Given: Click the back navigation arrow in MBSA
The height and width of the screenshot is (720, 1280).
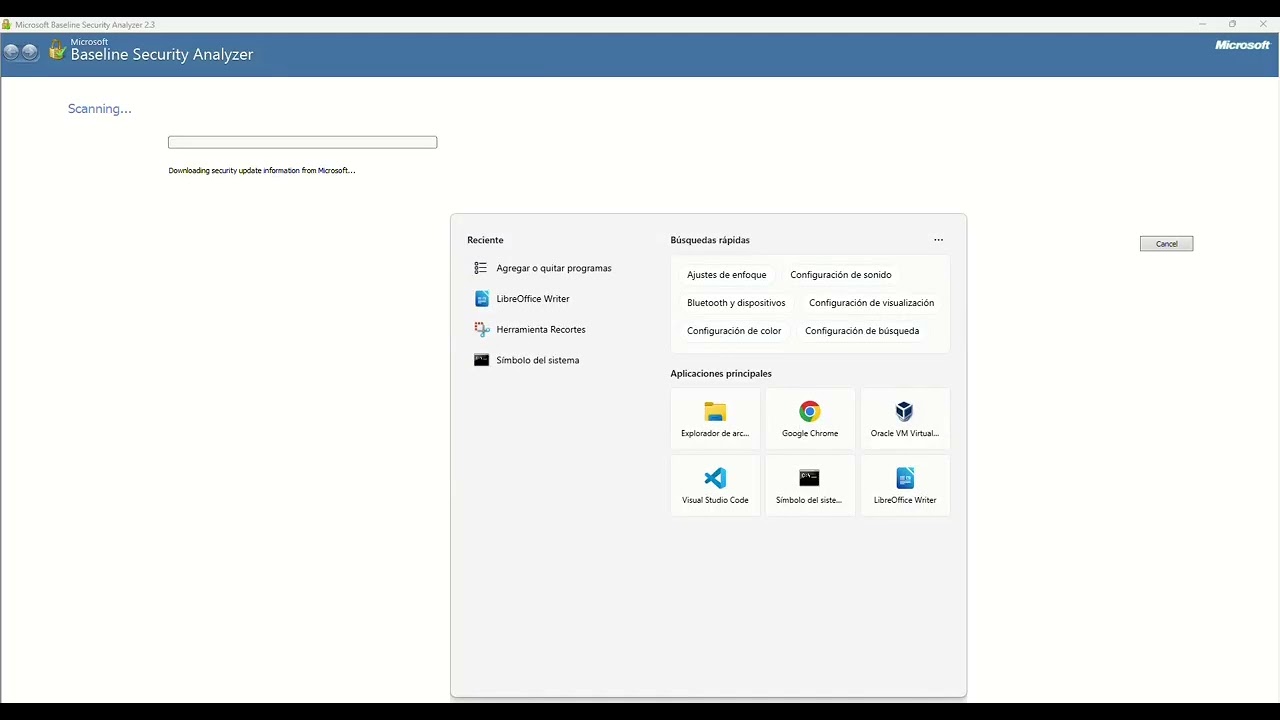Looking at the screenshot, I should 12,53.
